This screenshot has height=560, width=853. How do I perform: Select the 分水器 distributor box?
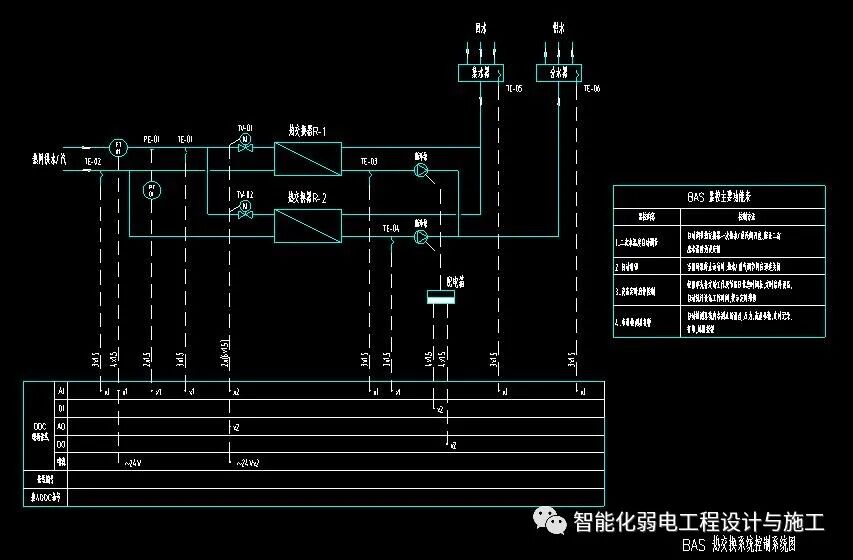click(x=559, y=73)
